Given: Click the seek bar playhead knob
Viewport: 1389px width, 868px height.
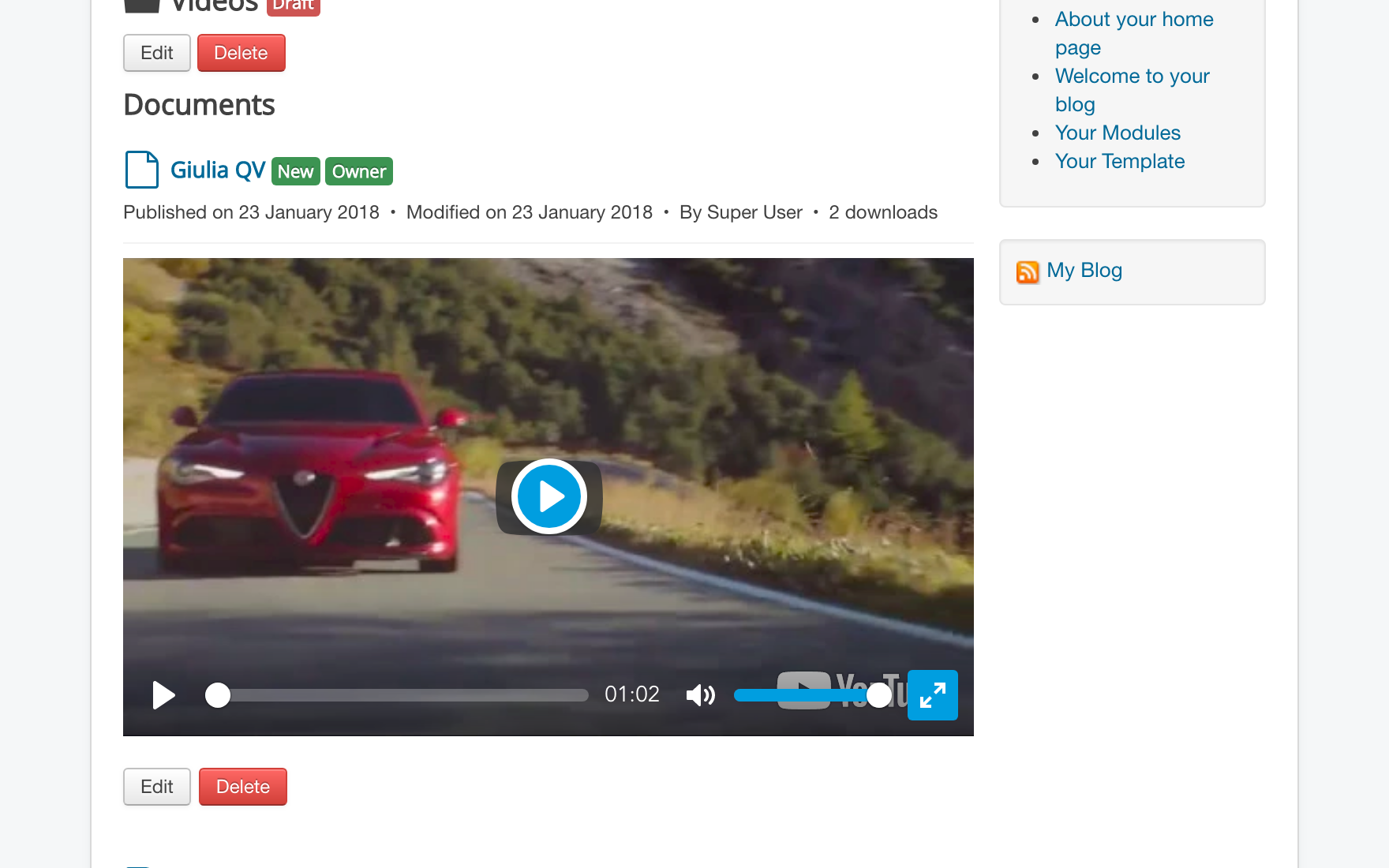Looking at the screenshot, I should 218,695.
